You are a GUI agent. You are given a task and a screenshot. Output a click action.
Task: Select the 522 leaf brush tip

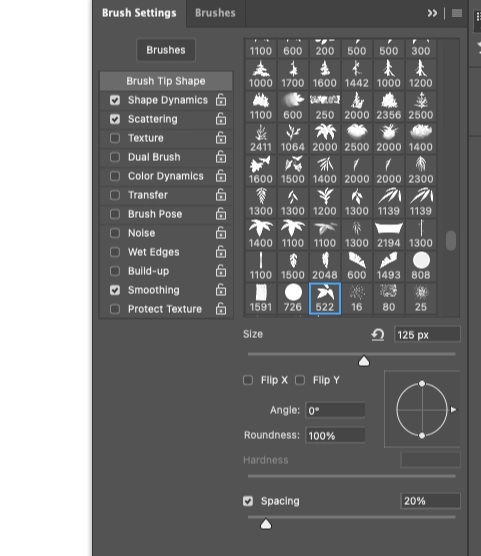click(325, 299)
